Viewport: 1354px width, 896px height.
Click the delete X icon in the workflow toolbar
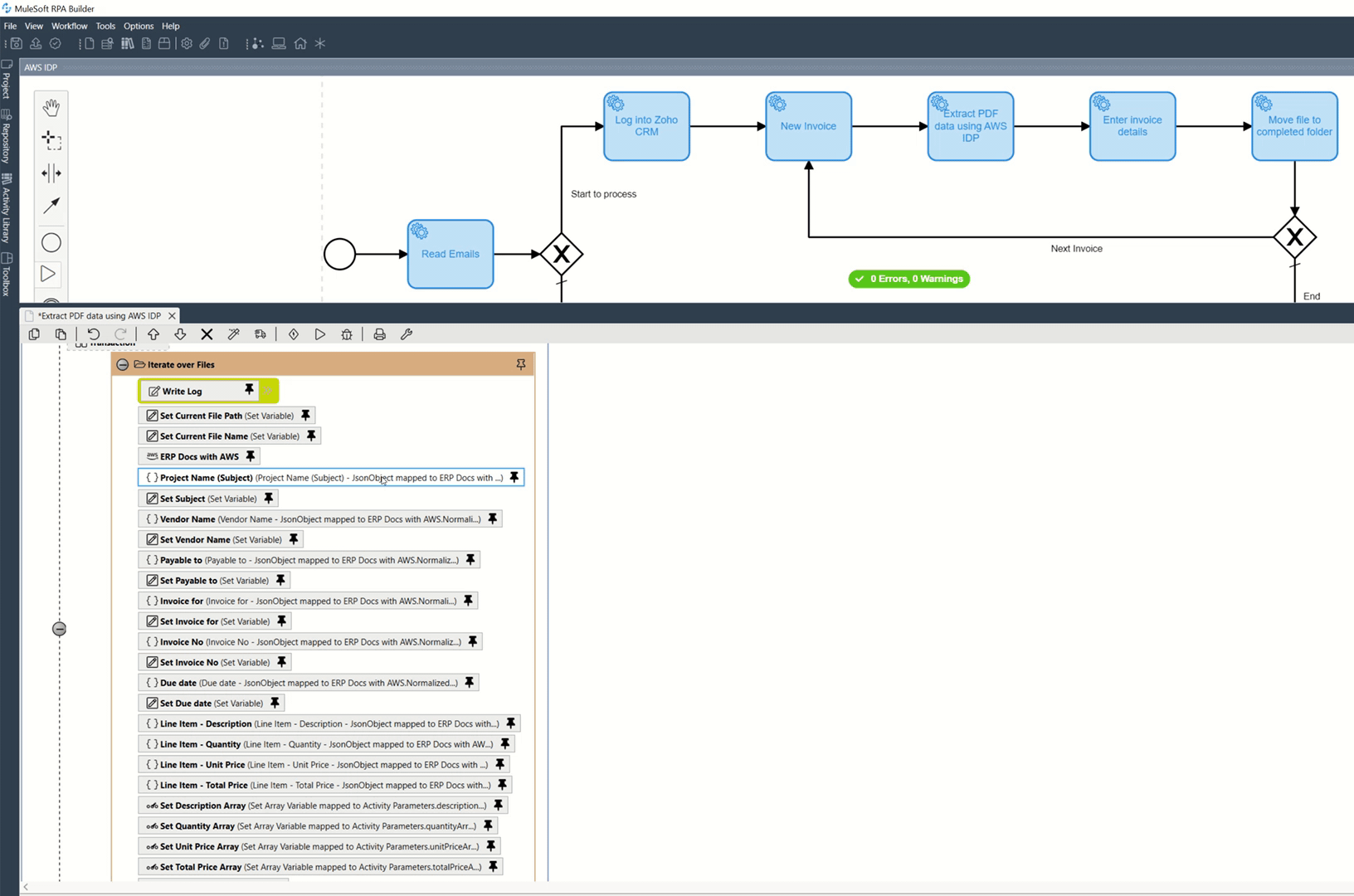[x=207, y=334]
